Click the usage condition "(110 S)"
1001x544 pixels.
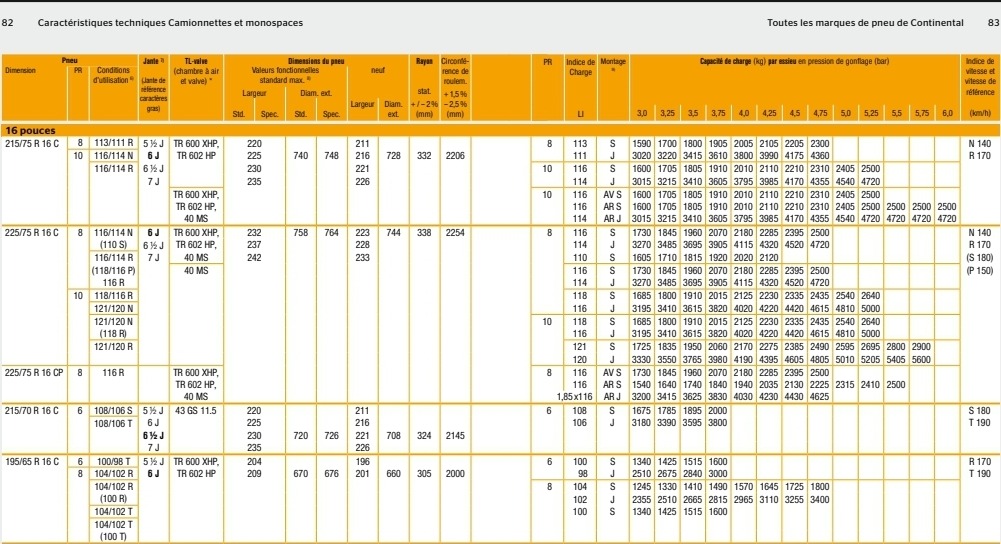pos(114,245)
